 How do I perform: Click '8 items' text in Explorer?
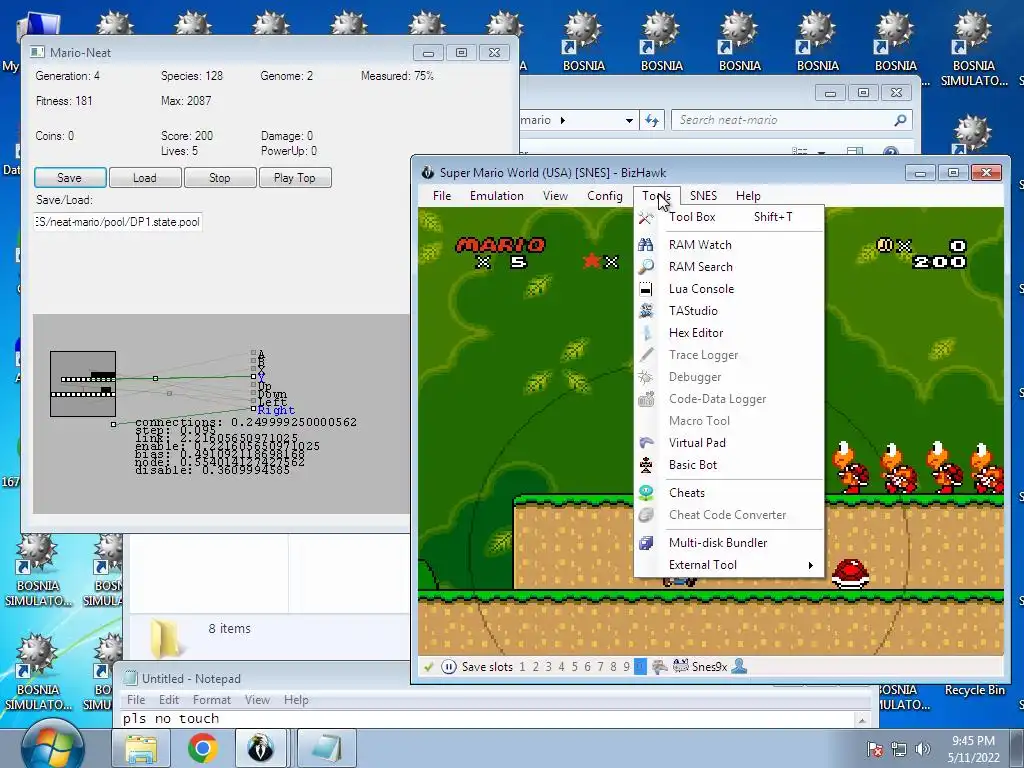[x=230, y=629]
